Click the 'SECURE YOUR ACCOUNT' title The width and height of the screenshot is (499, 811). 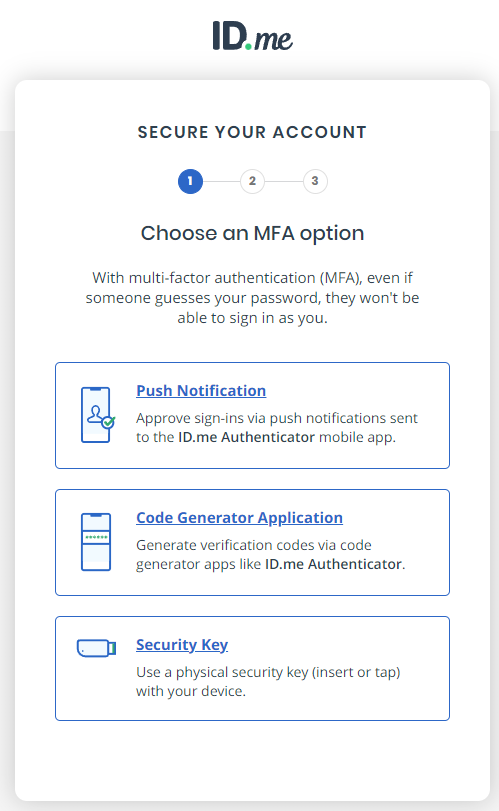pos(252,132)
